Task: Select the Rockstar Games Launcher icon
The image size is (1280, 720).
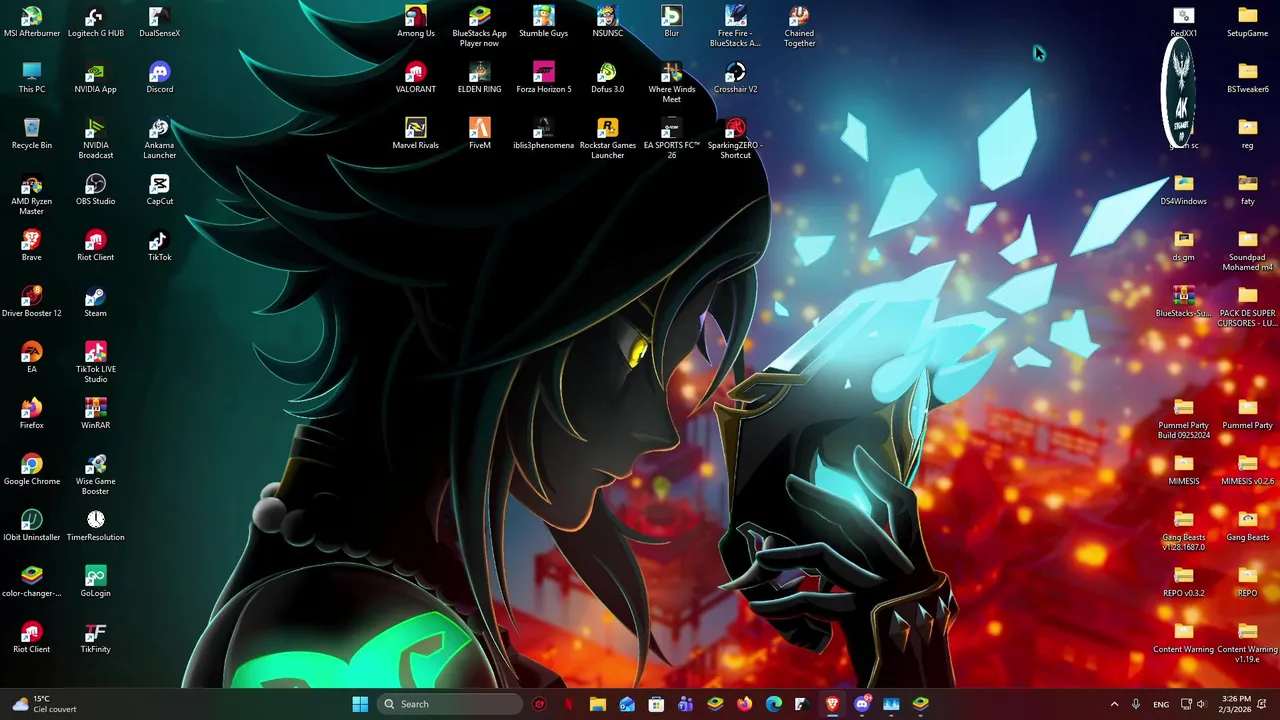Action: pos(608,139)
